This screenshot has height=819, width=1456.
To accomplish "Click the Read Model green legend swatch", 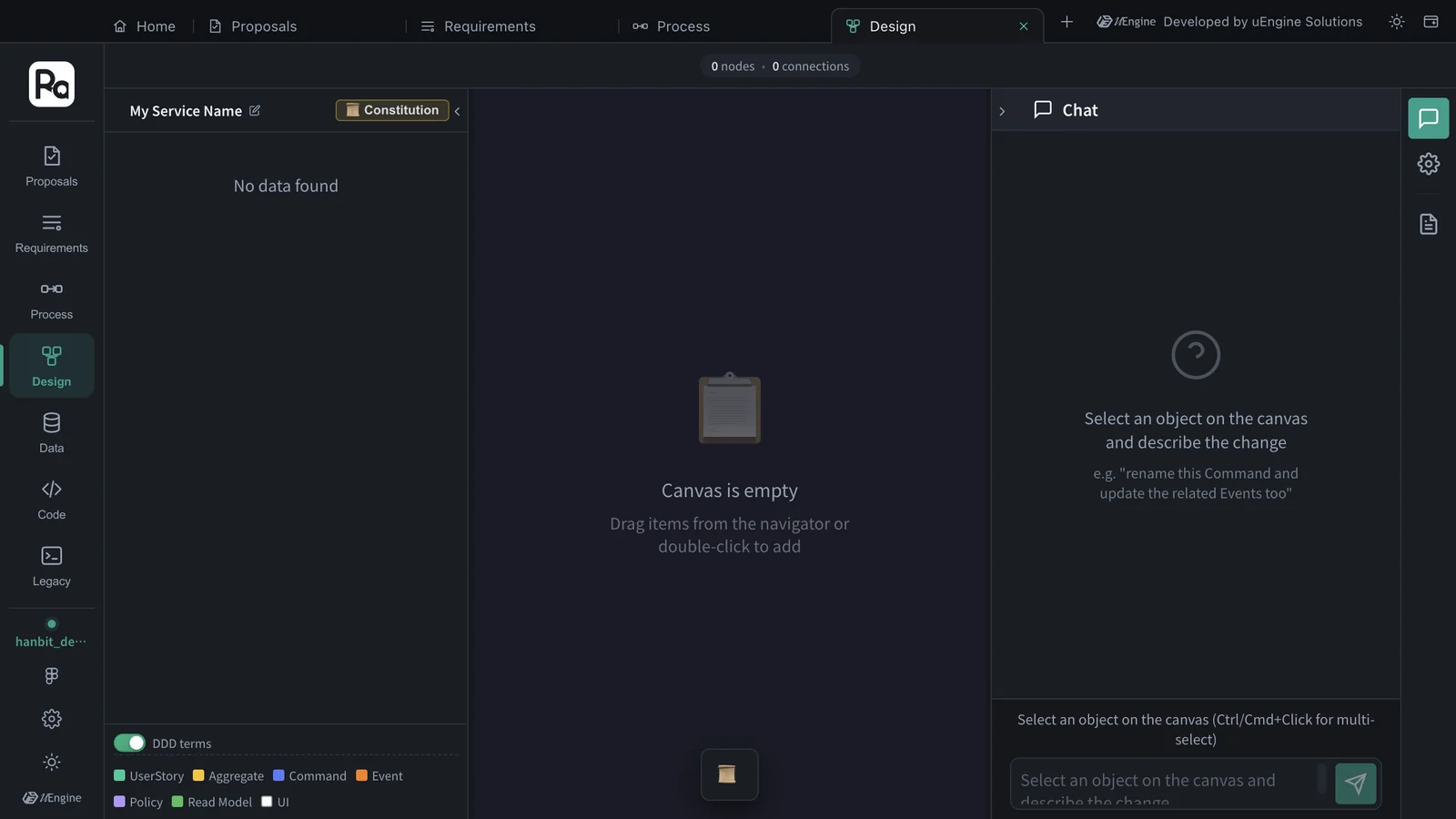I will pos(177,802).
